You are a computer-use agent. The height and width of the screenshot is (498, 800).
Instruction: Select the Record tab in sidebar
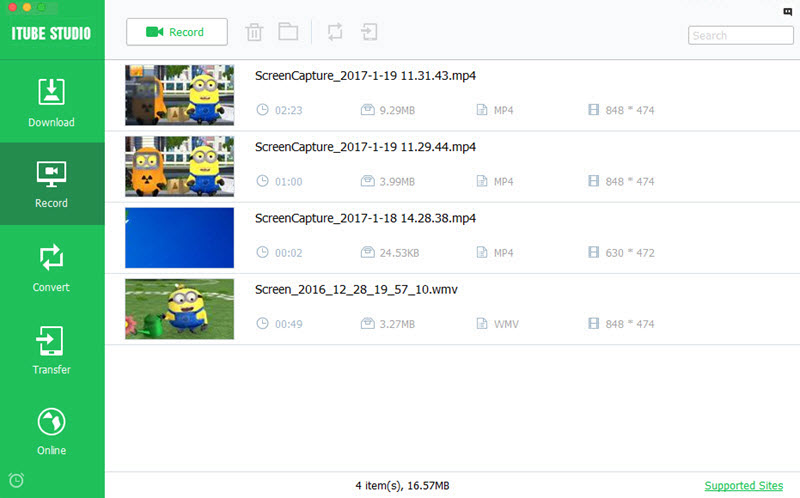[52, 184]
